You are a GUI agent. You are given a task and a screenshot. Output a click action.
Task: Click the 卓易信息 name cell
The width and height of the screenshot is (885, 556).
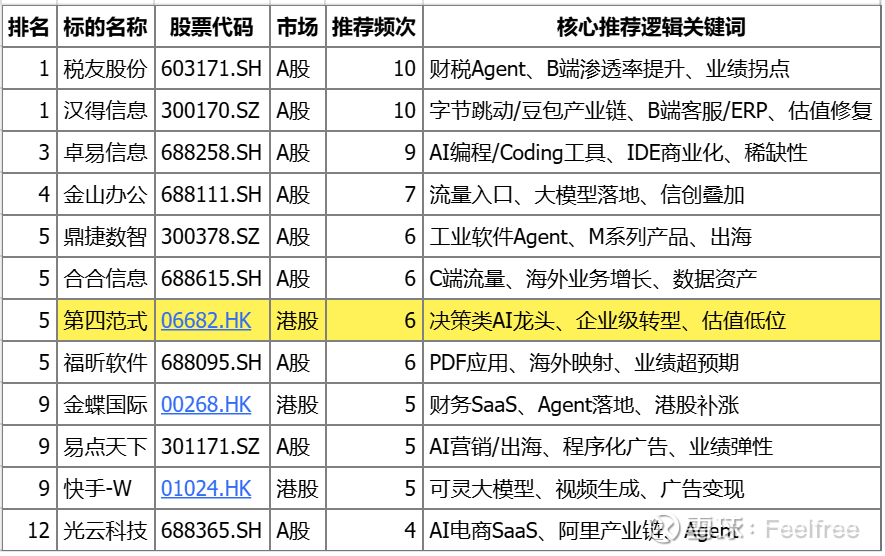tap(106, 152)
